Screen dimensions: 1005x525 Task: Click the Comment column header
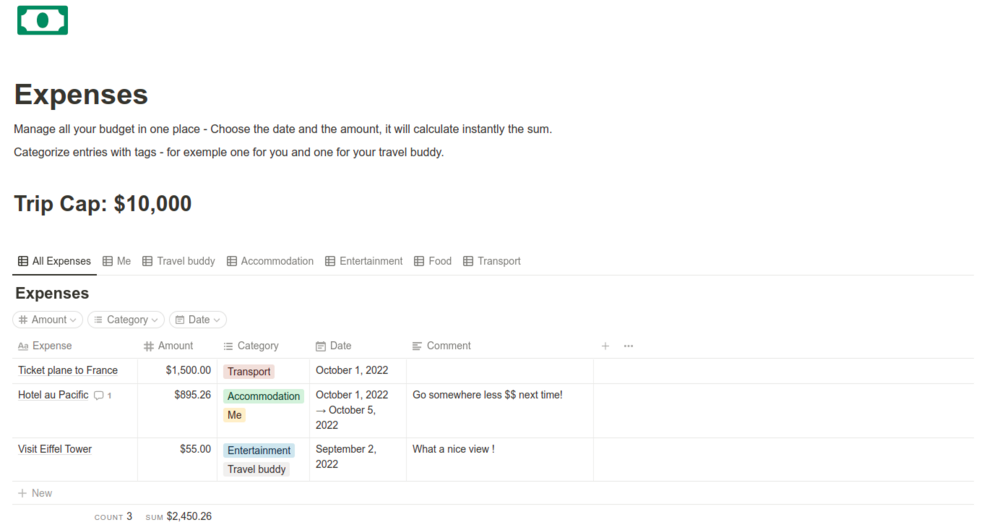(448, 346)
